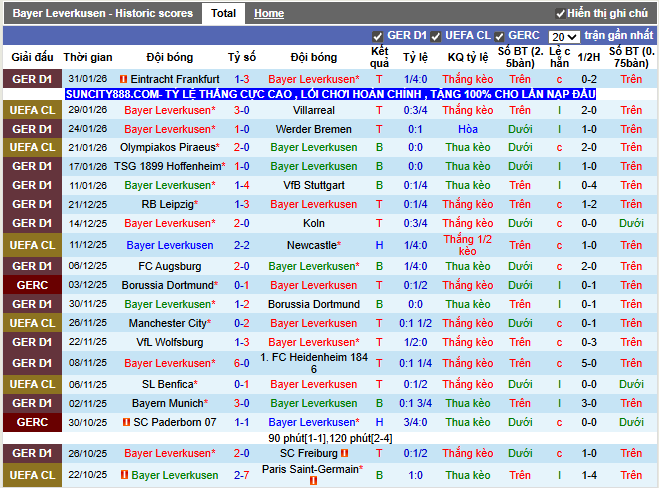Screen dimensions: 659x488
Task: Click the Kết quả column header
Action: point(379,57)
